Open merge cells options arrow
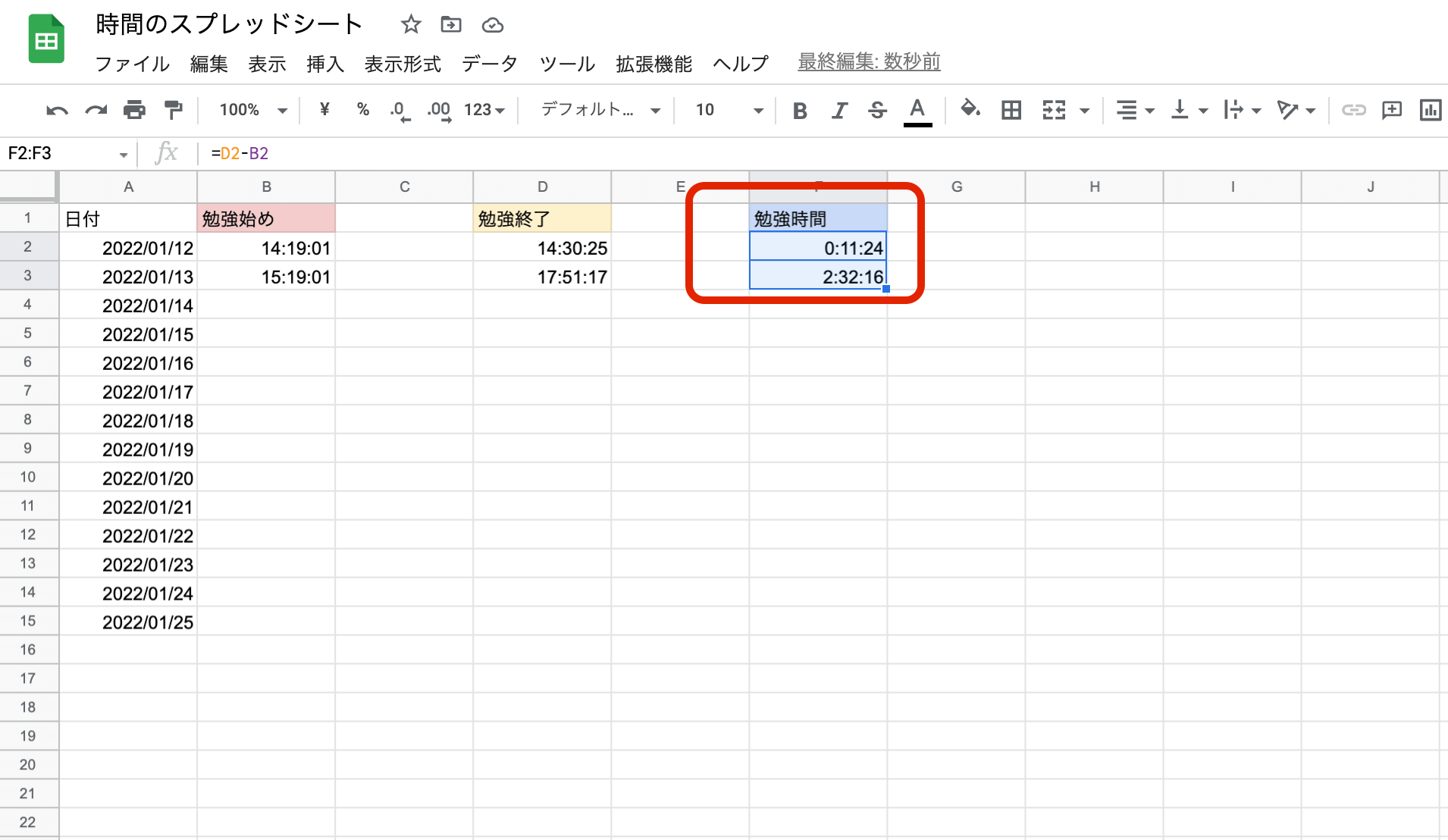Screen dimensions: 1448x840 1085,111
